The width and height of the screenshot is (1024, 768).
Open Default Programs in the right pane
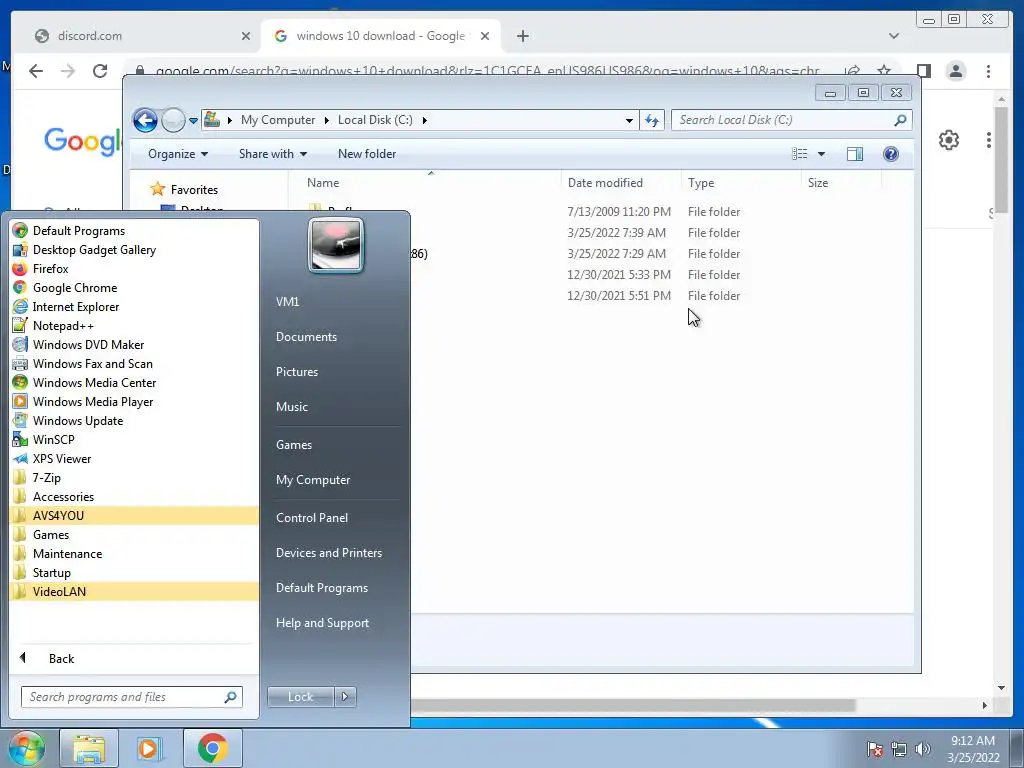click(321, 588)
